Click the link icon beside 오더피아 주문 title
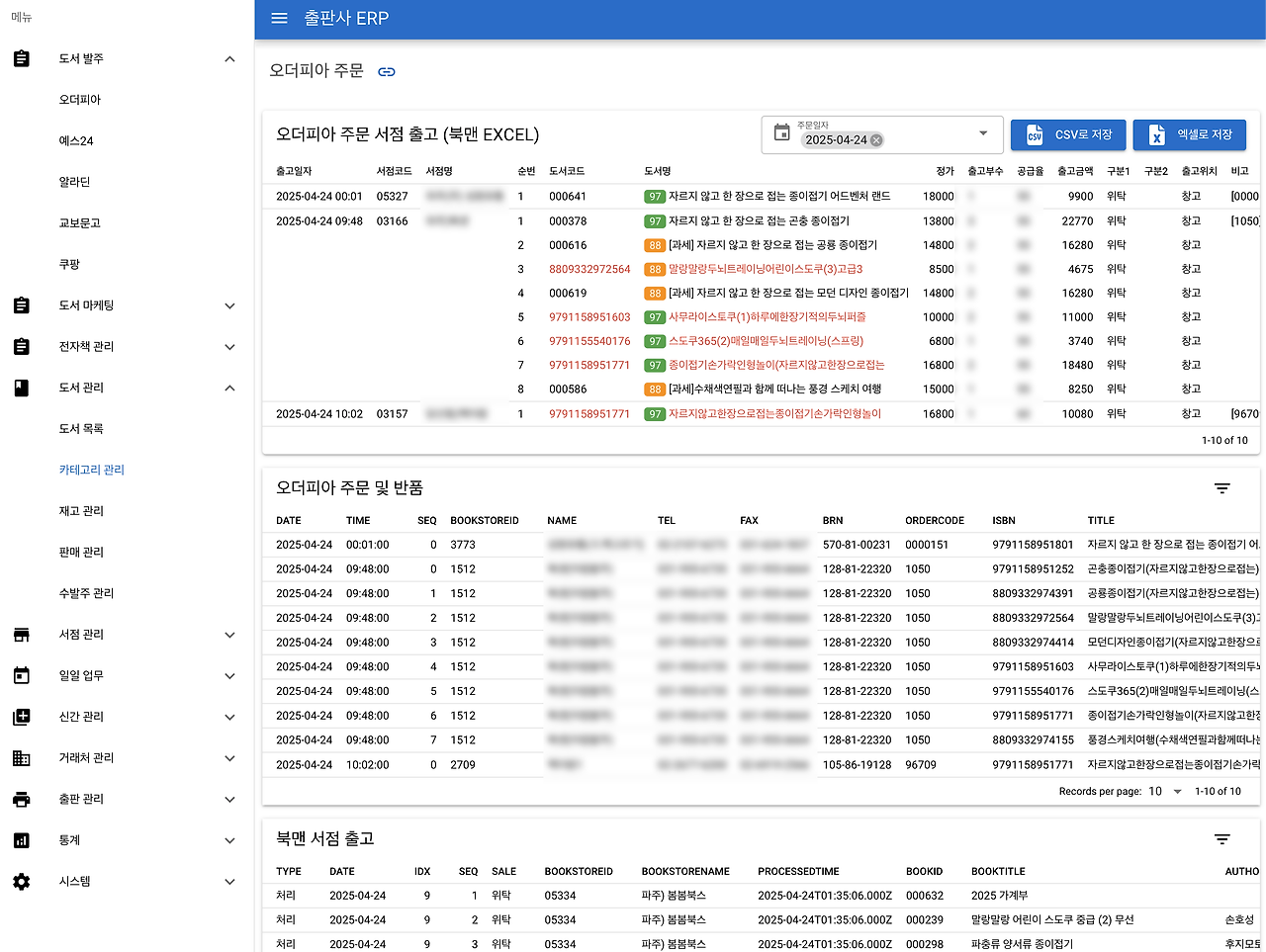1266x952 pixels. coord(386,71)
